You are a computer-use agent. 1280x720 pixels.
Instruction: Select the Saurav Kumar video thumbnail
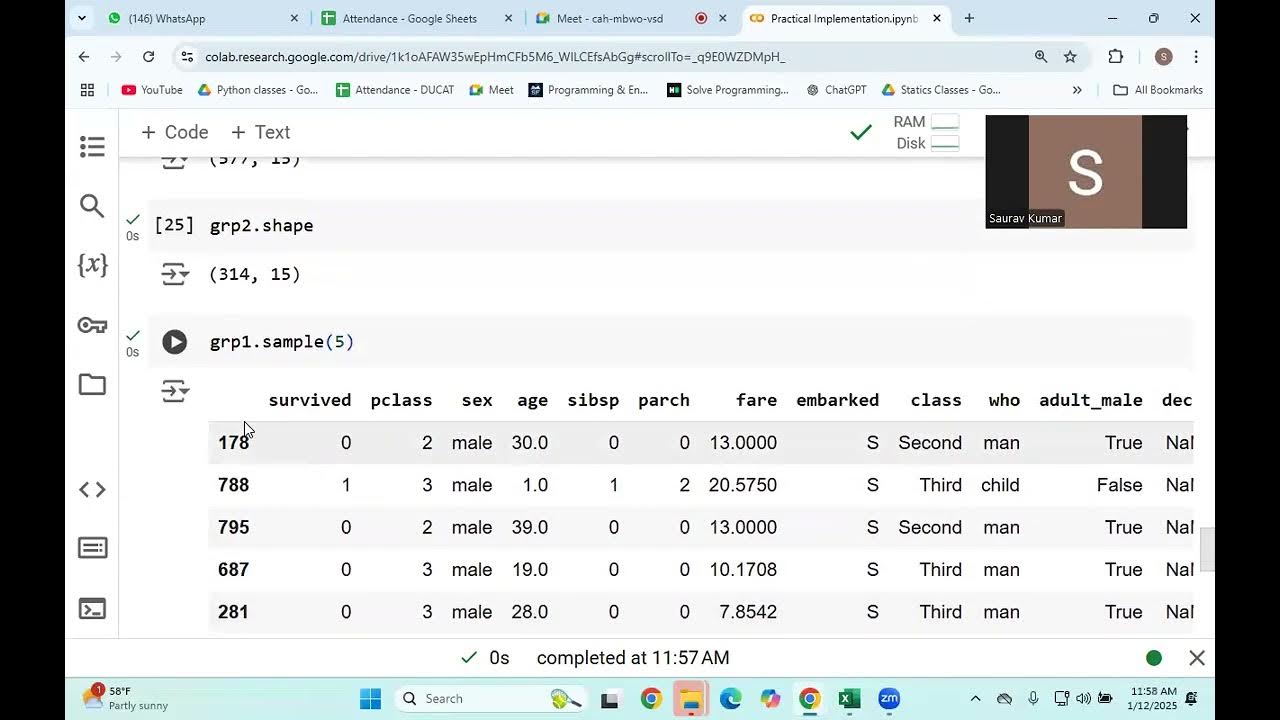coord(1086,172)
